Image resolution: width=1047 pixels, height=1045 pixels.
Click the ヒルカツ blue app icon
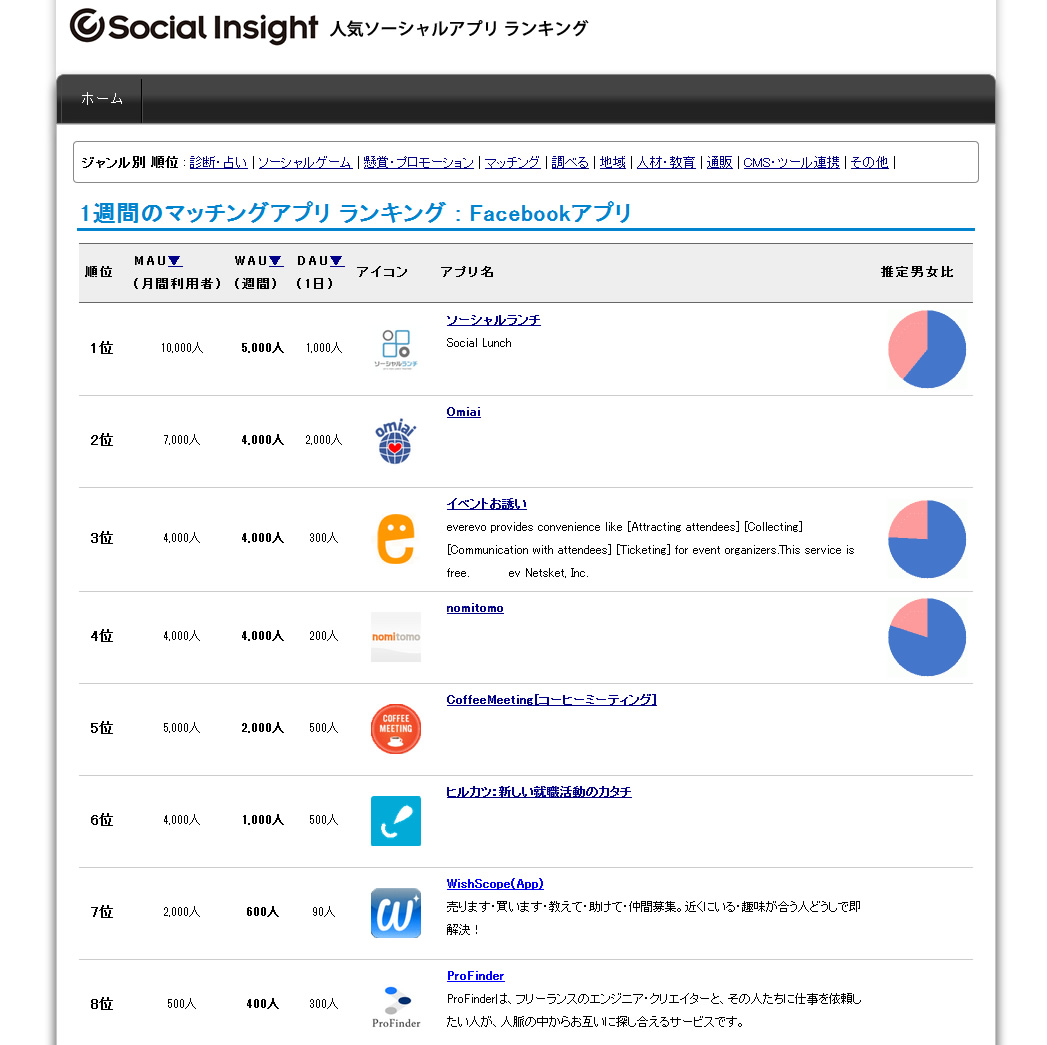click(x=395, y=821)
